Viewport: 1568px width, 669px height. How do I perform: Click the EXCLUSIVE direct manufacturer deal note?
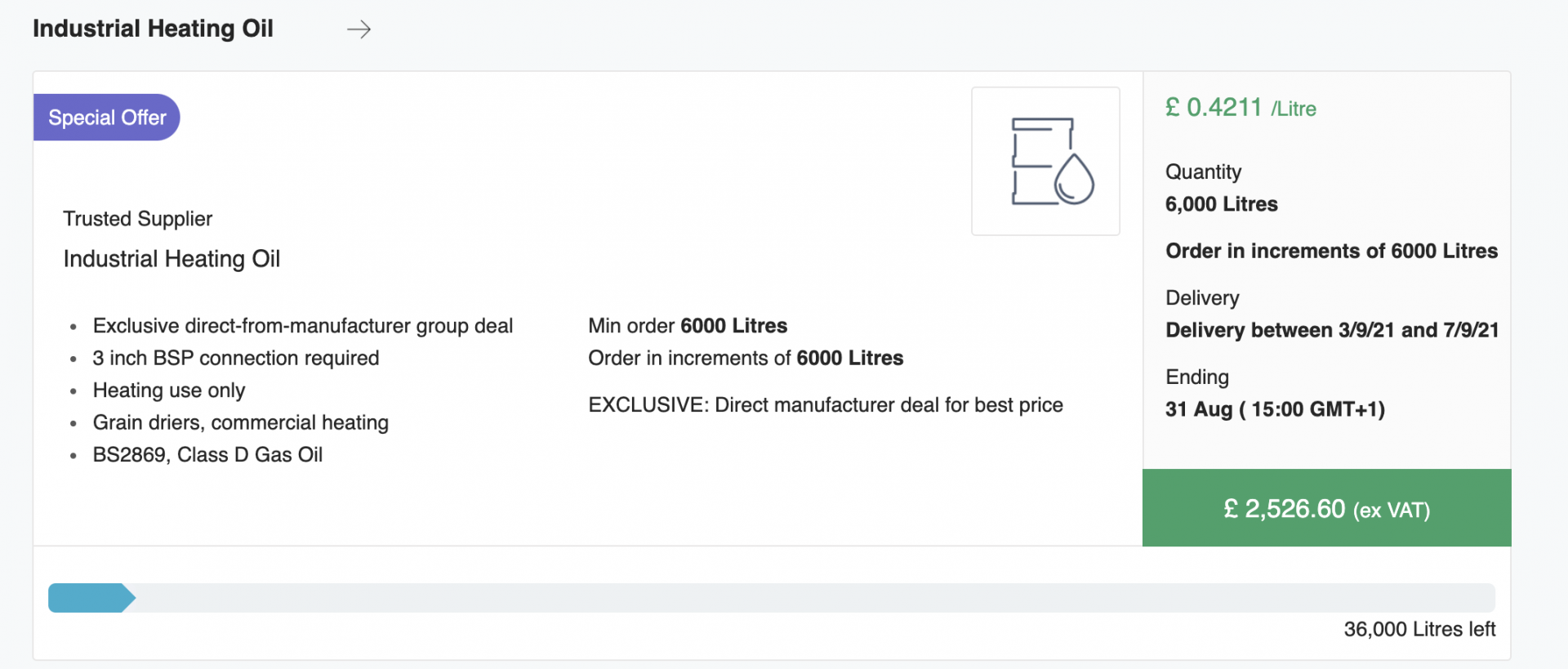click(826, 405)
